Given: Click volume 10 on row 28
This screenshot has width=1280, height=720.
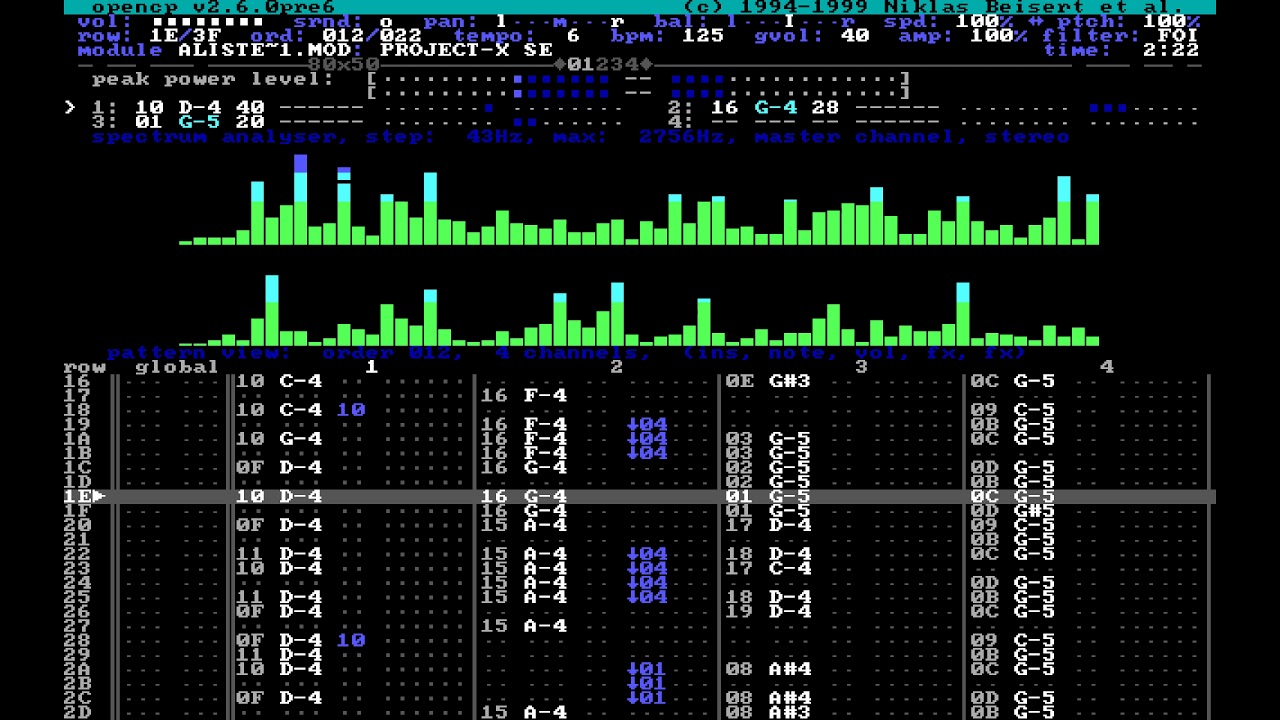Looking at the screenshot, I should pos(351,640).
